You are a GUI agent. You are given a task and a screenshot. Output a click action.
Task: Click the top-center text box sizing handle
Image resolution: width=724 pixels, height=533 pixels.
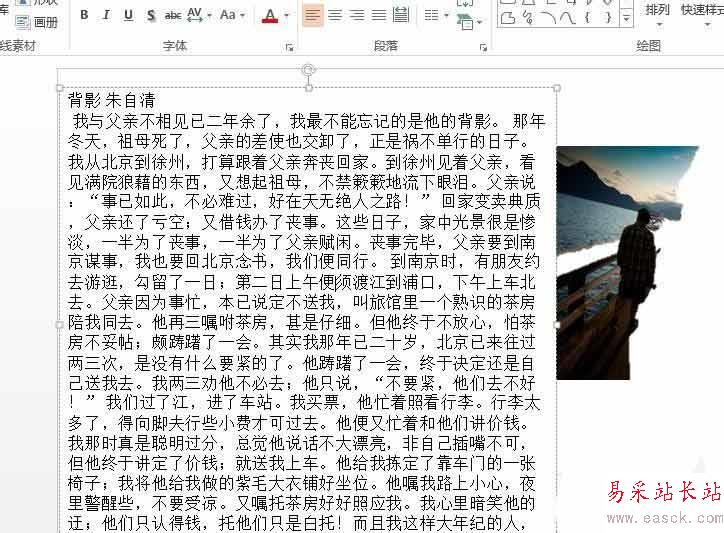click(x=308, y=88)
